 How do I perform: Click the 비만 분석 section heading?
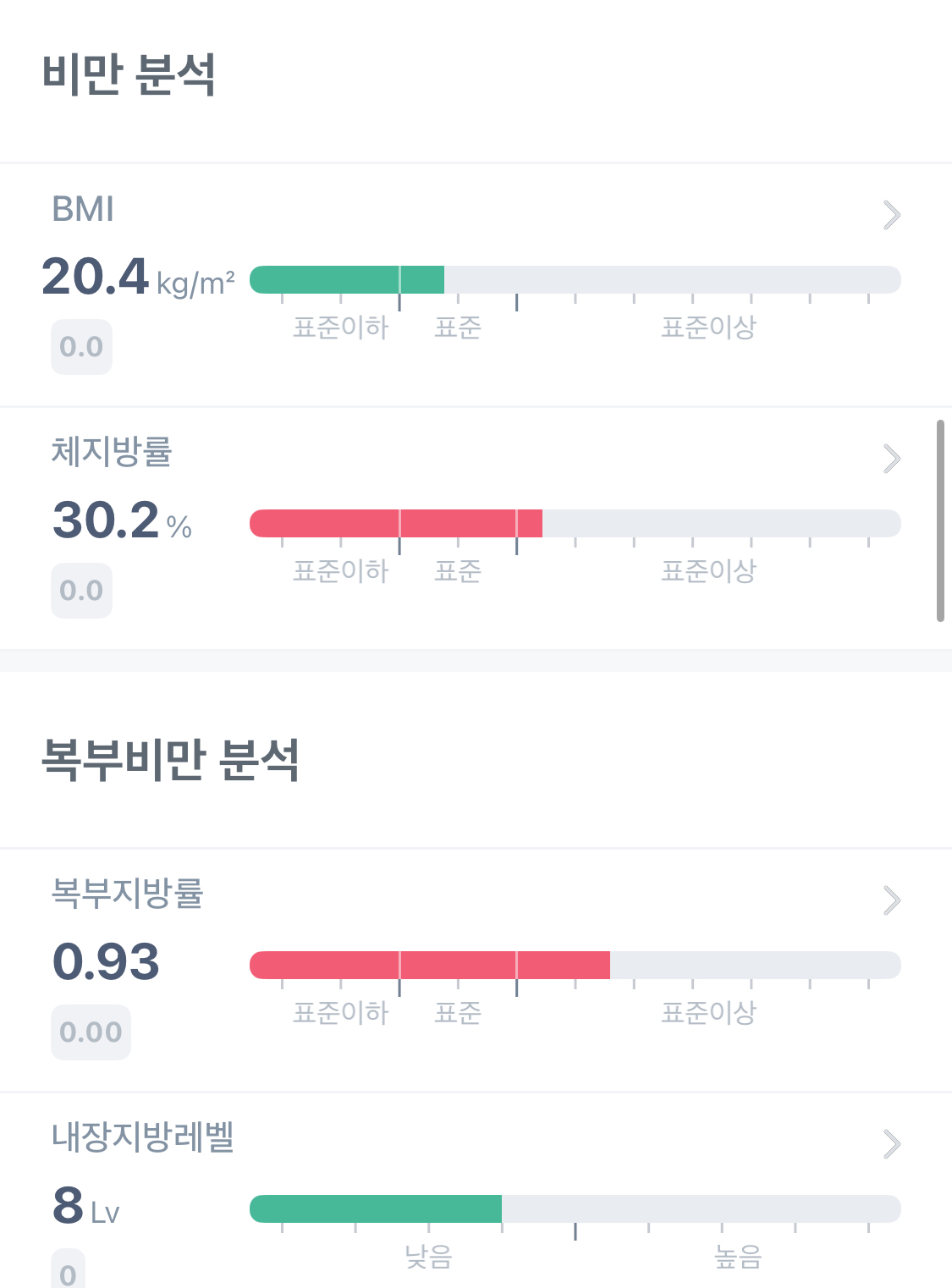coord(129,74)
